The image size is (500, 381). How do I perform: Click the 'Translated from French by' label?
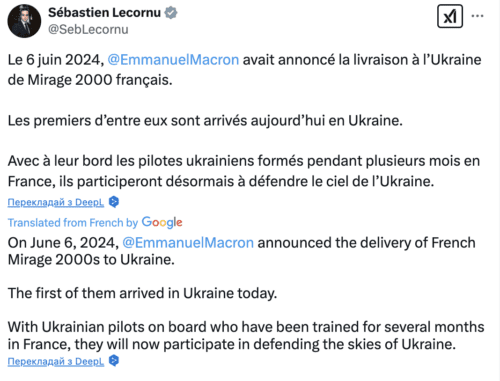tap(73, 223)
